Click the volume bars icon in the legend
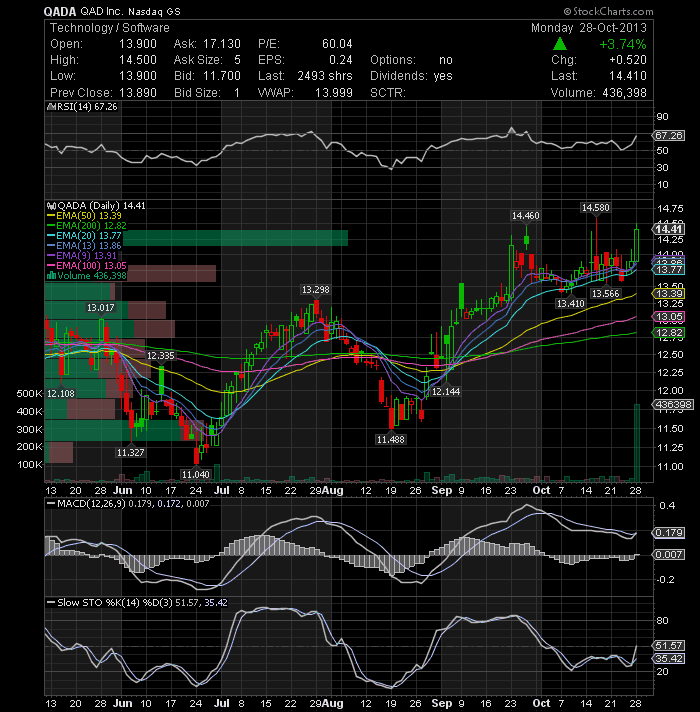The image size is (700, 712). (x=51, y=276)
